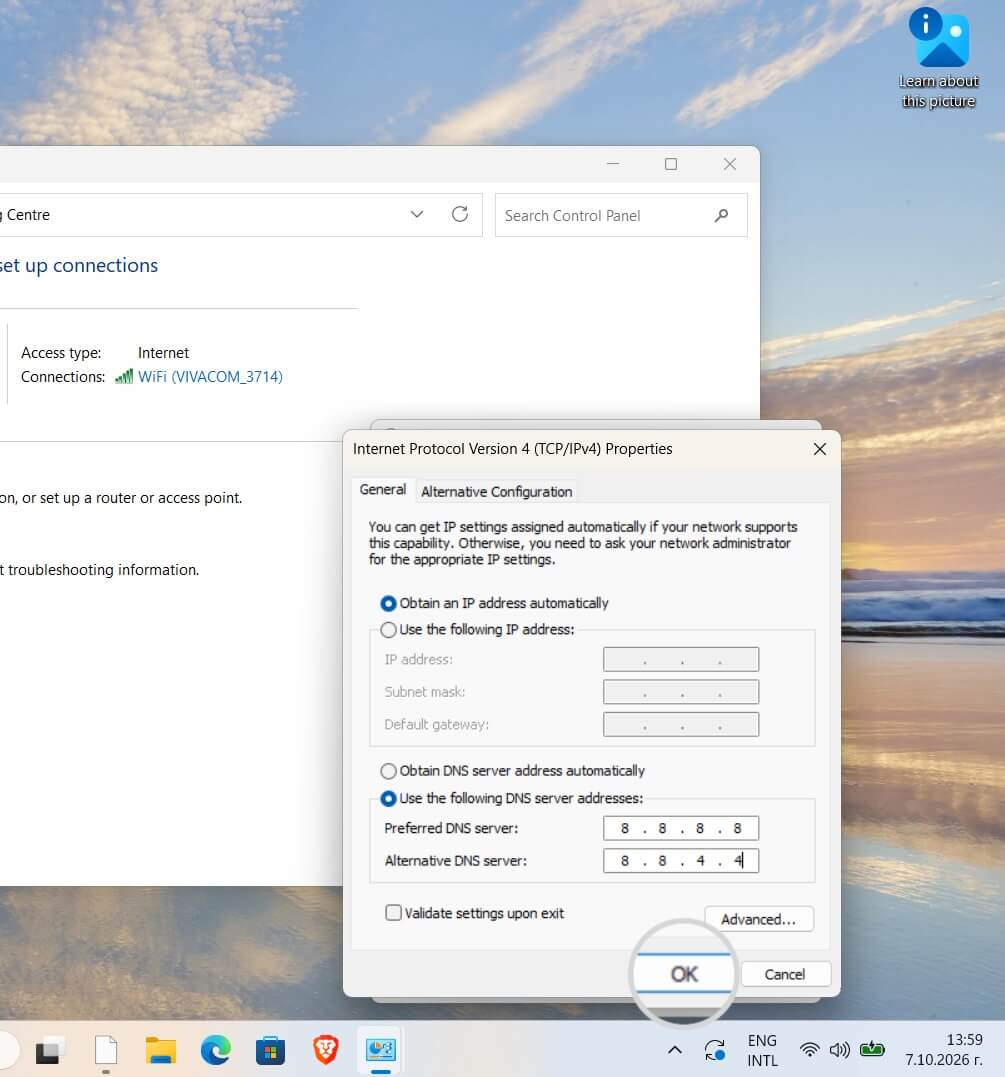Open the volume speaker tray icon
This screenshot has height=1077, width=1005.
(839, 1050)
